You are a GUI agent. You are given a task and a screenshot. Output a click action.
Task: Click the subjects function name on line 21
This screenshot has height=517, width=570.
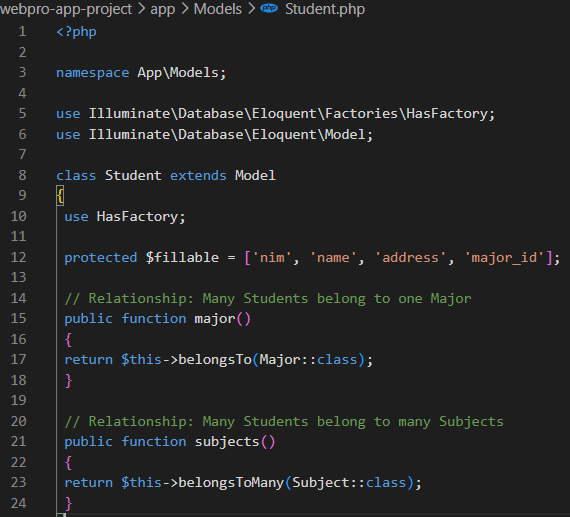(x=227, y=442)
